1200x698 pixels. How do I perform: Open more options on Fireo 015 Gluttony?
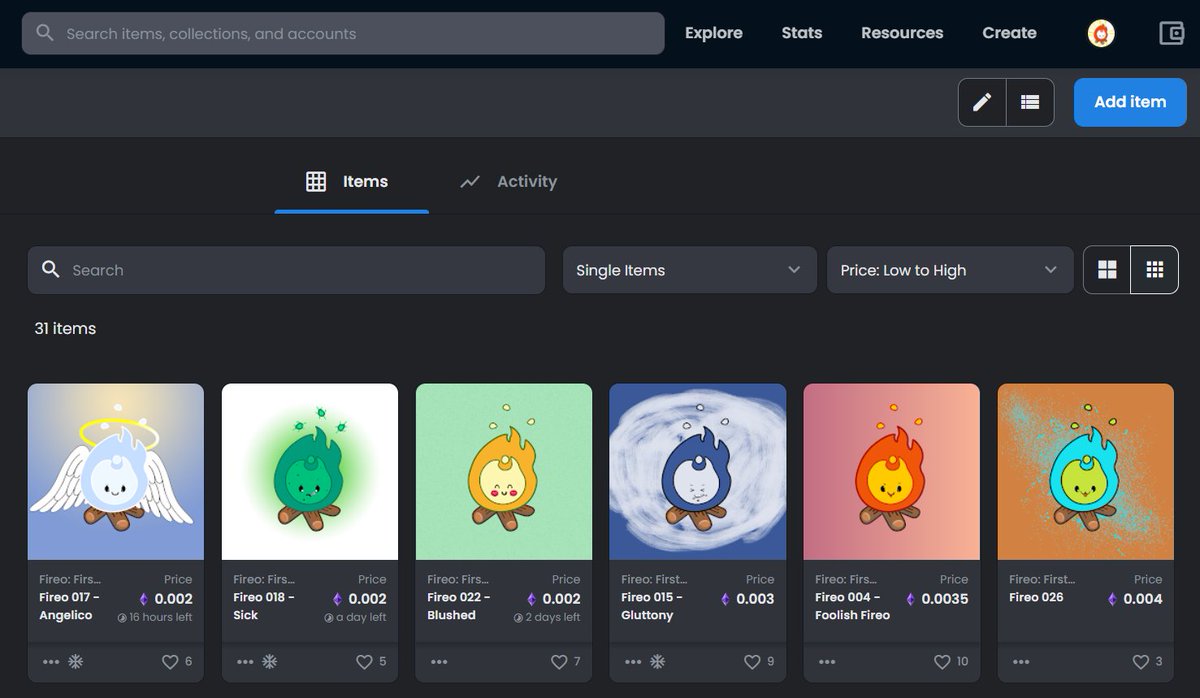[633, 662]
